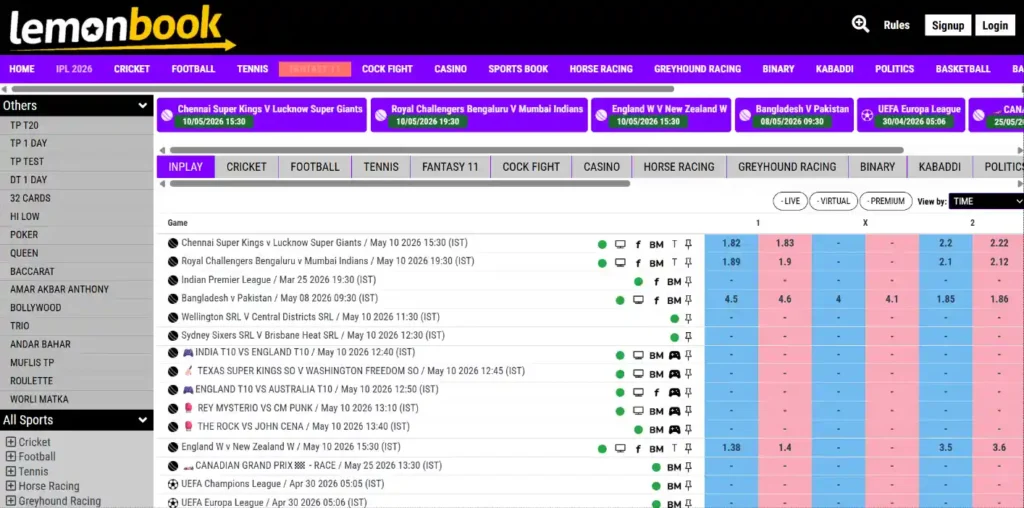Click the horizontal scrollbar under the match banner cards
1024x508 pixels.
(x=536, y=150)
